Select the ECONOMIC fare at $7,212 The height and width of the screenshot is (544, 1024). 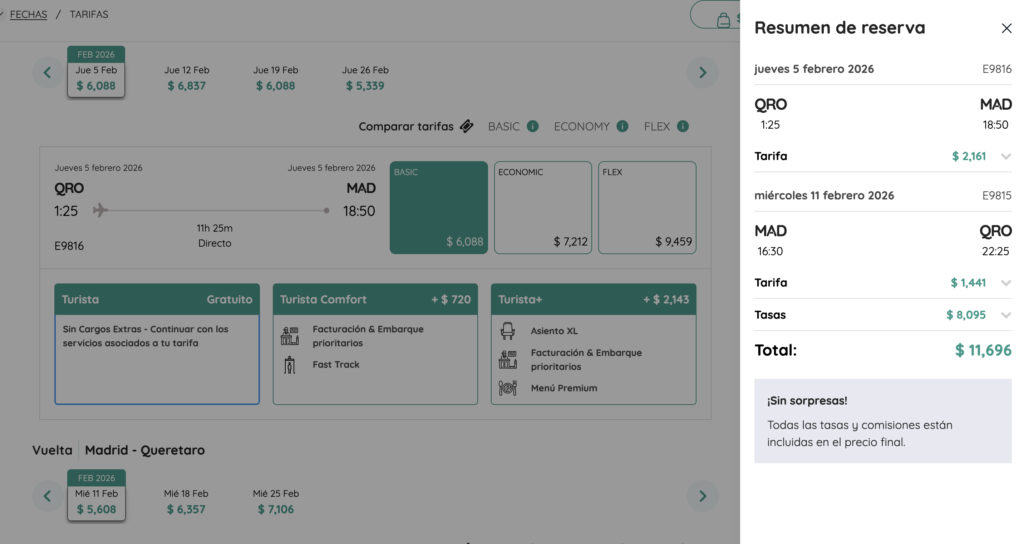click(543, 208)
